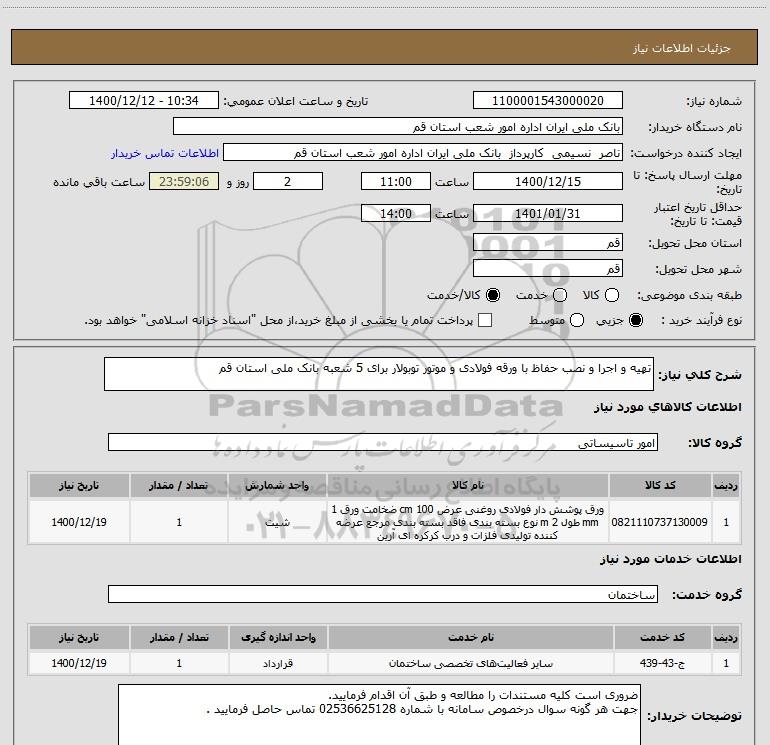Image resolution: width=770 pixels, height=745 pixels.
Task: Select جزیی purchase process radio
Action: point(636,320)
